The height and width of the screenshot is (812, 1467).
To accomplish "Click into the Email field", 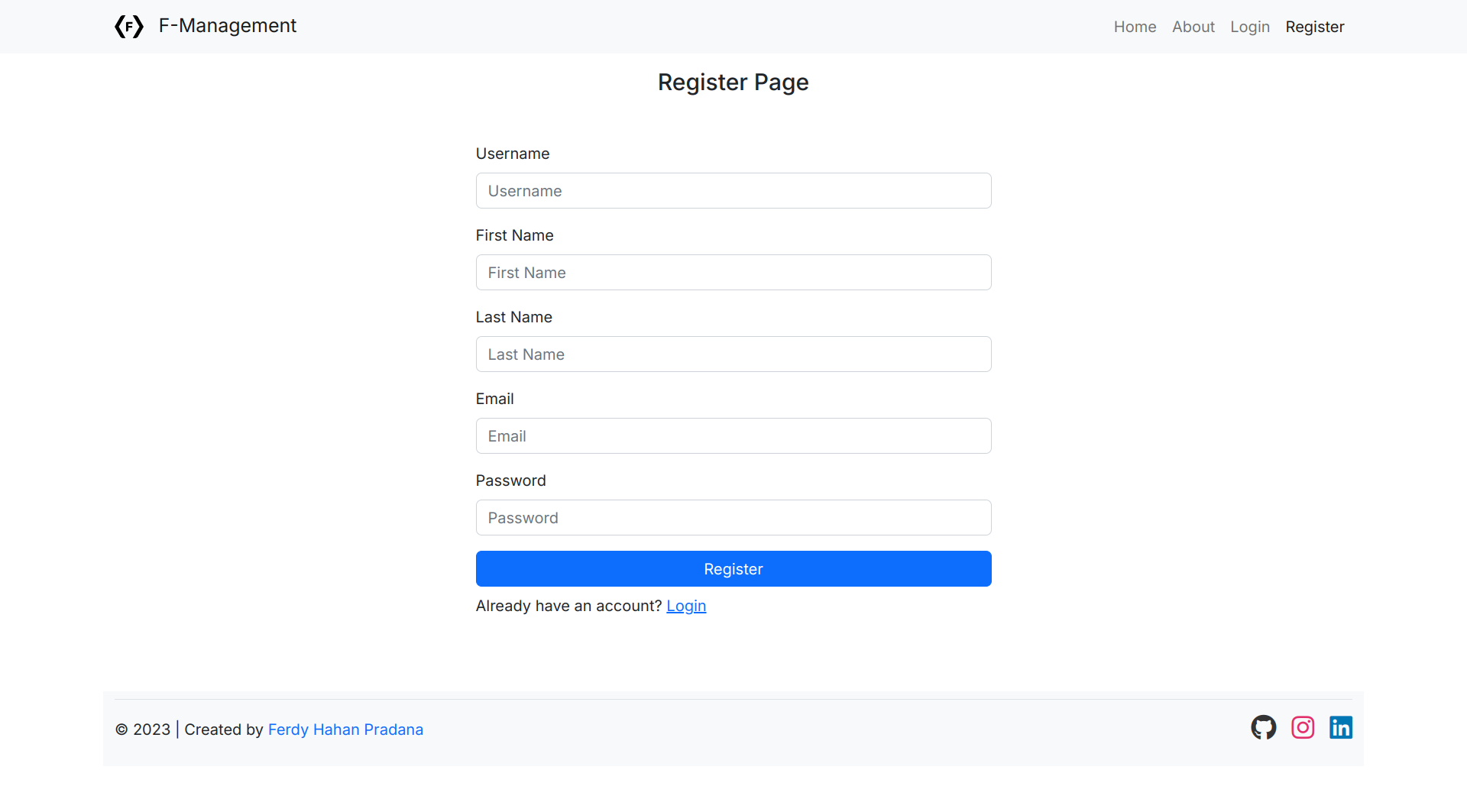I will [733, 436].
